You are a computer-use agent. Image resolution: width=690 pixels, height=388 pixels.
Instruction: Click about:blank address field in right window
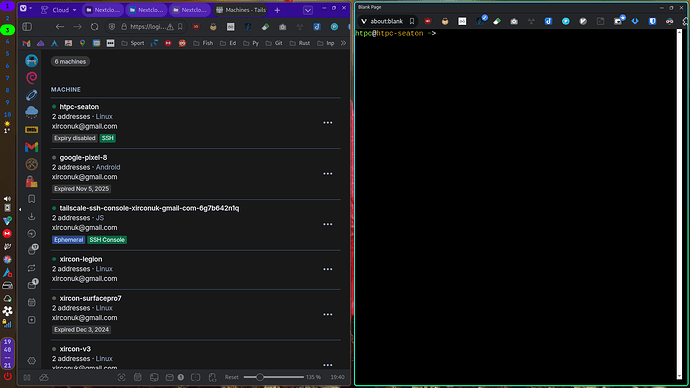(386, 21)
